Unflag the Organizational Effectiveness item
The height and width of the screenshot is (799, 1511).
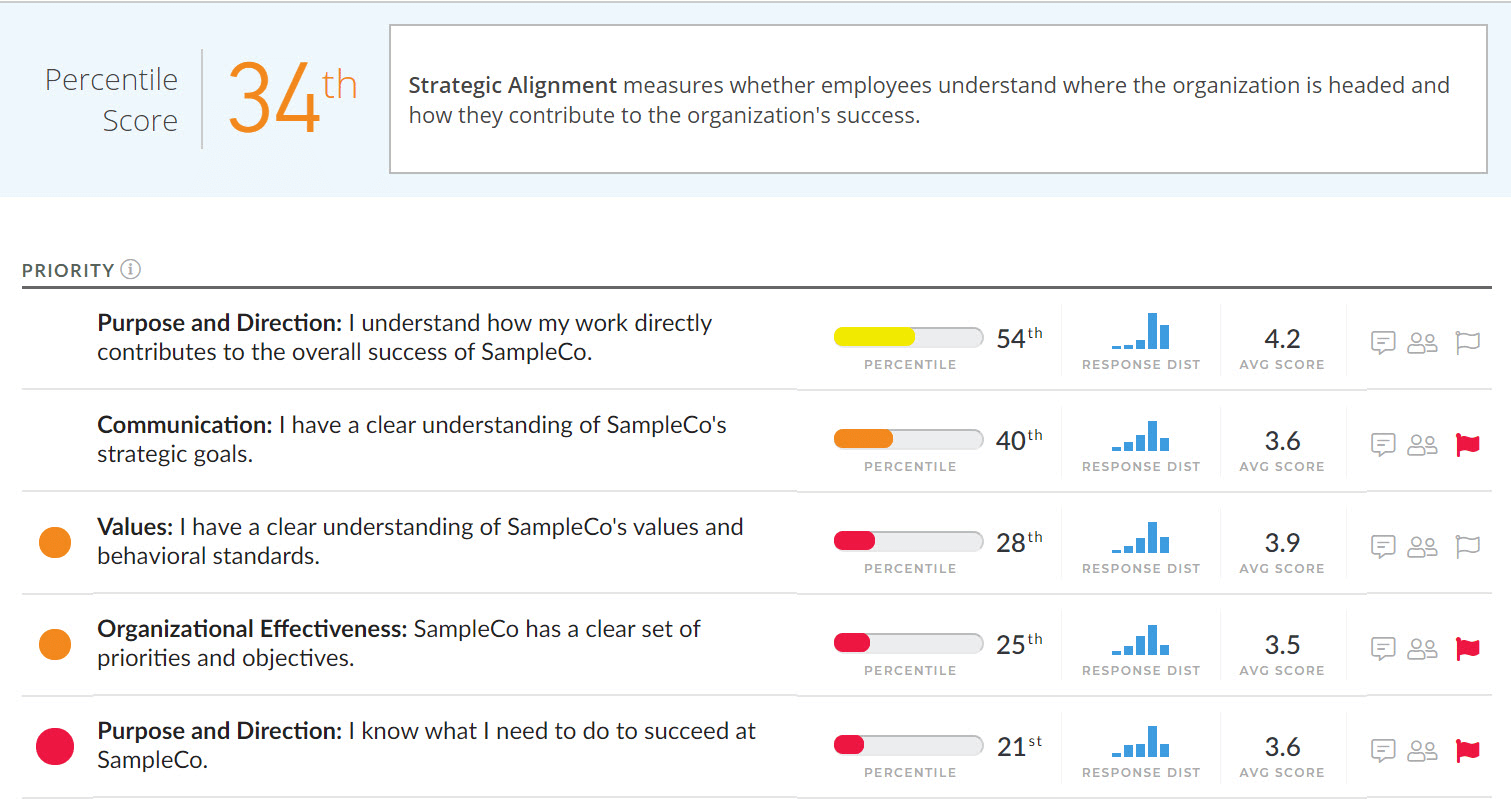1467,649
